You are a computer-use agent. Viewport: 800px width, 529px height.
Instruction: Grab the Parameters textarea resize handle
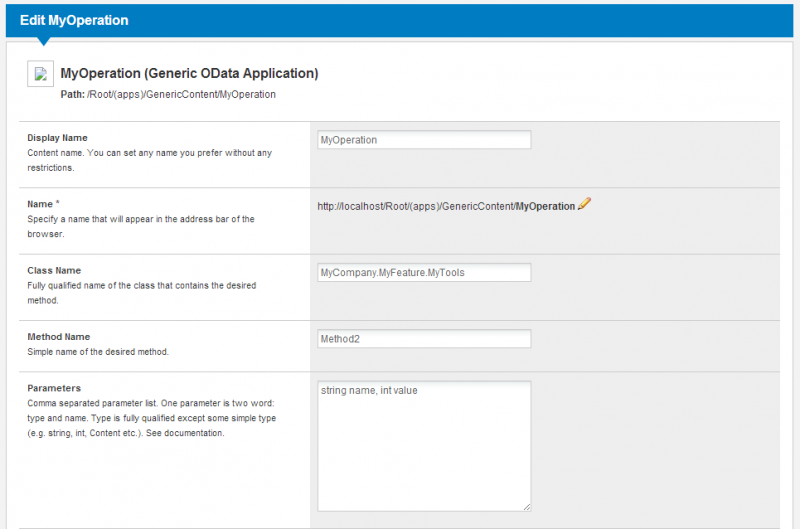pyautogui.click(x=527, y=507)
